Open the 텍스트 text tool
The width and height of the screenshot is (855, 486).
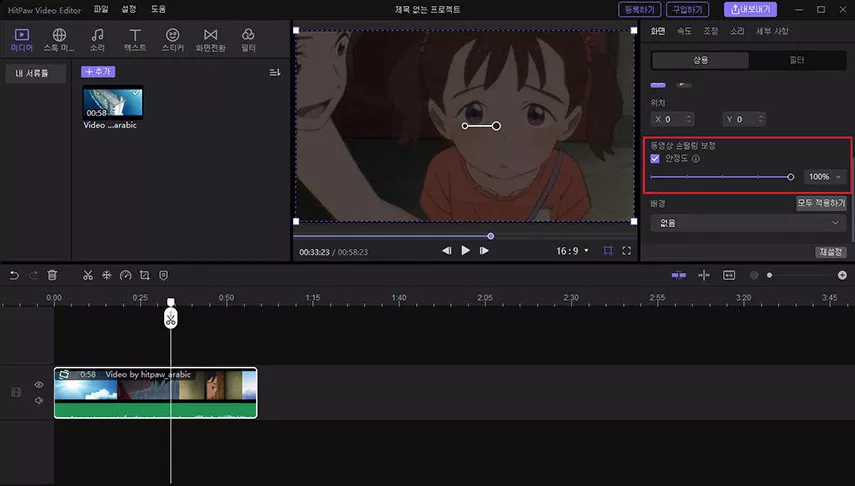click(x=135, y=40)
